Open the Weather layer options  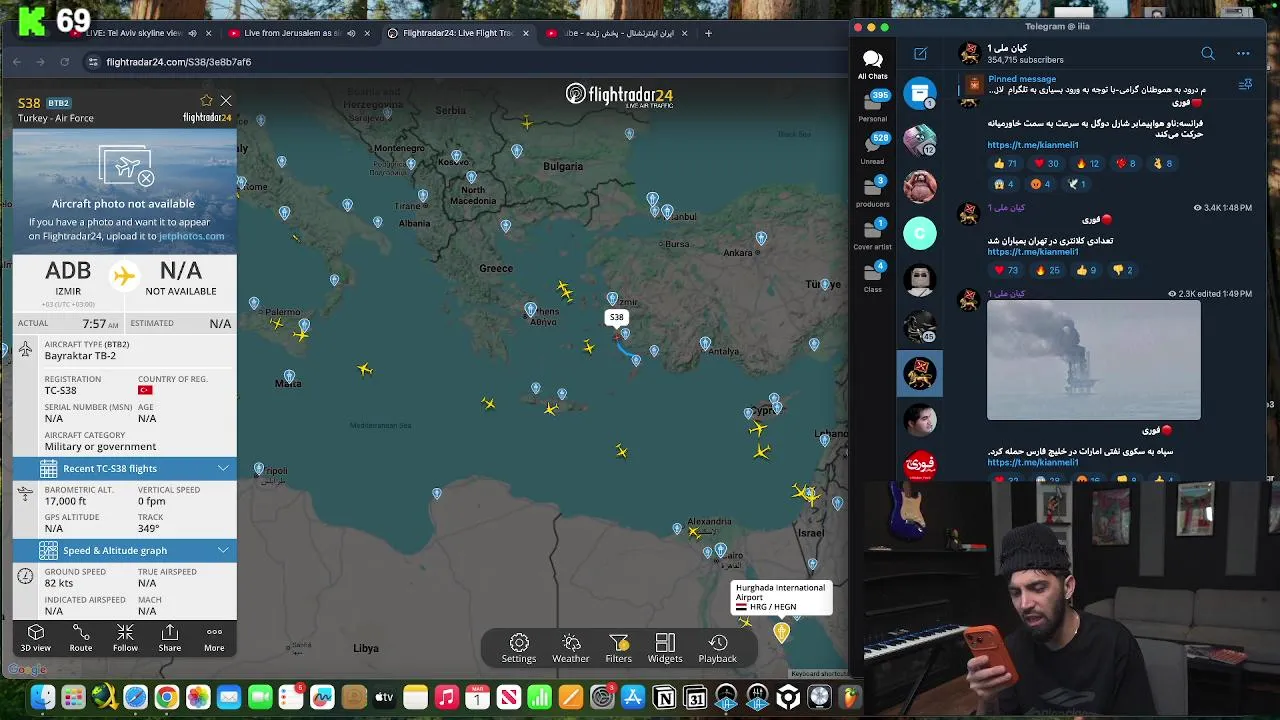coord(571,648)
